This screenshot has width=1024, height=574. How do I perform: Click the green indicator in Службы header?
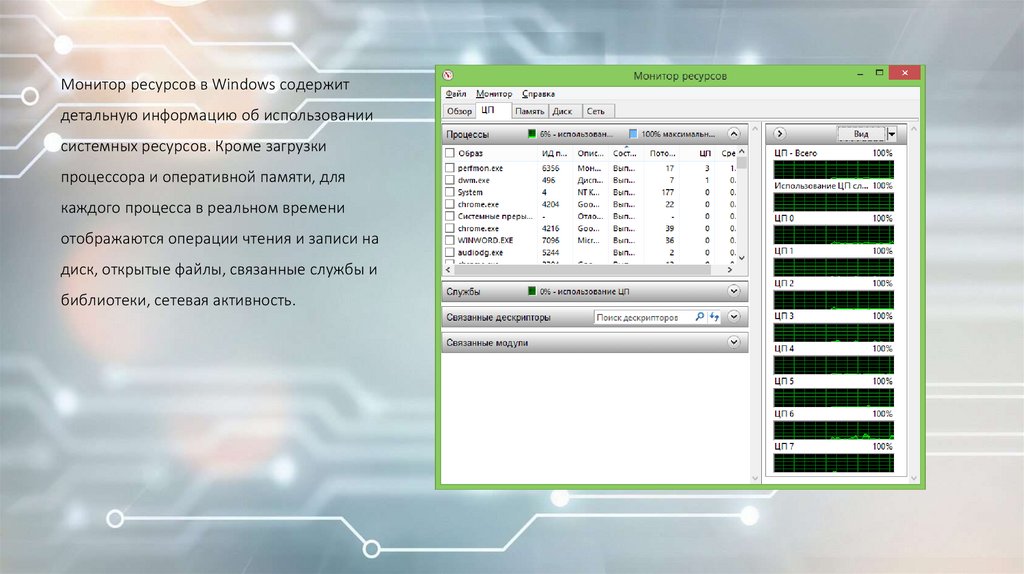point(532,291)
